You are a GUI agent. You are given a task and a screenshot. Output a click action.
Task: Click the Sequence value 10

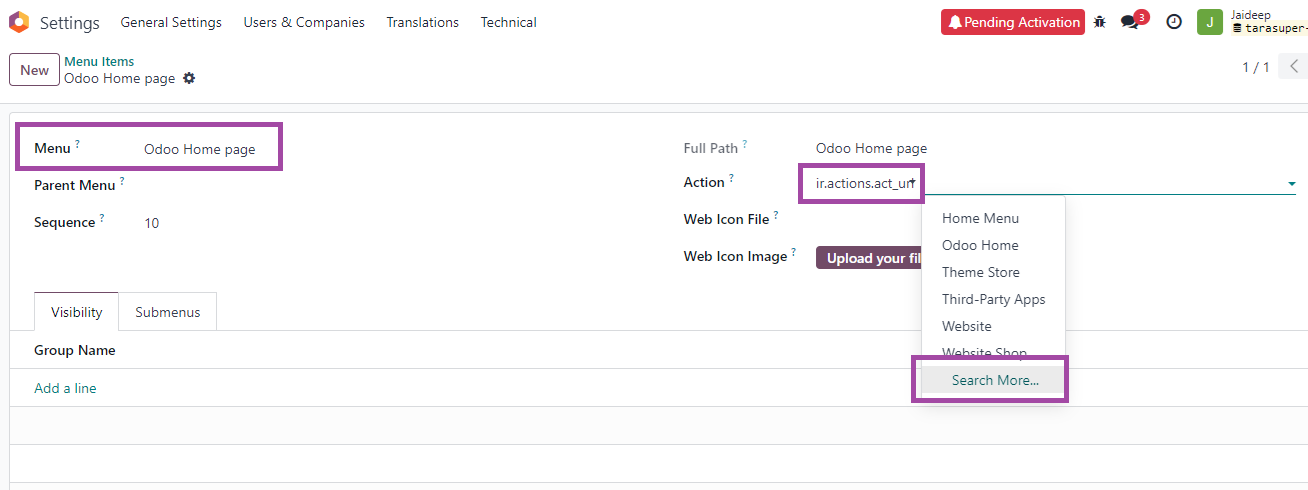point(152,223)
